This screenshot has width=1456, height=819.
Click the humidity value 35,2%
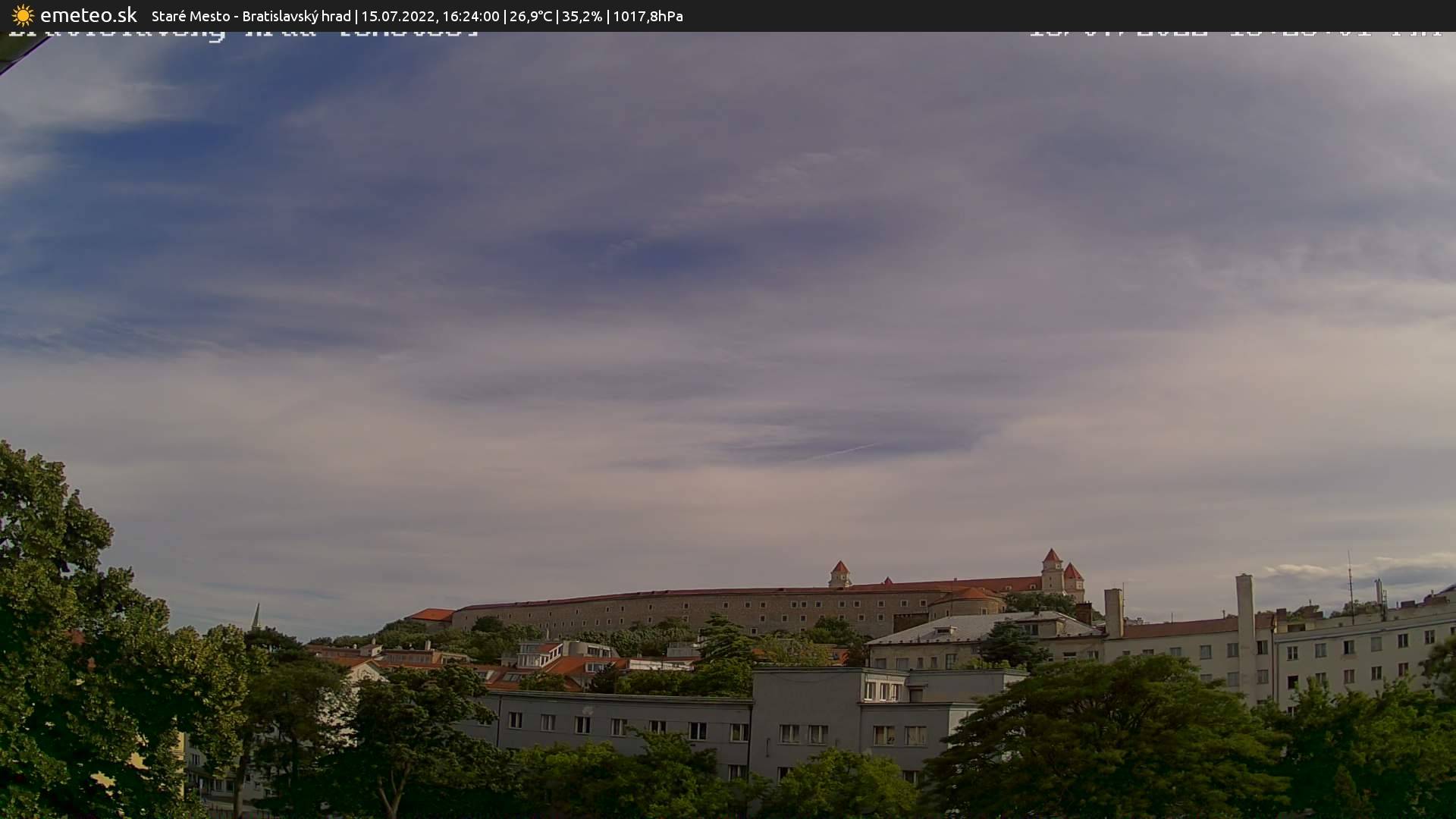[x=581, y=15]
